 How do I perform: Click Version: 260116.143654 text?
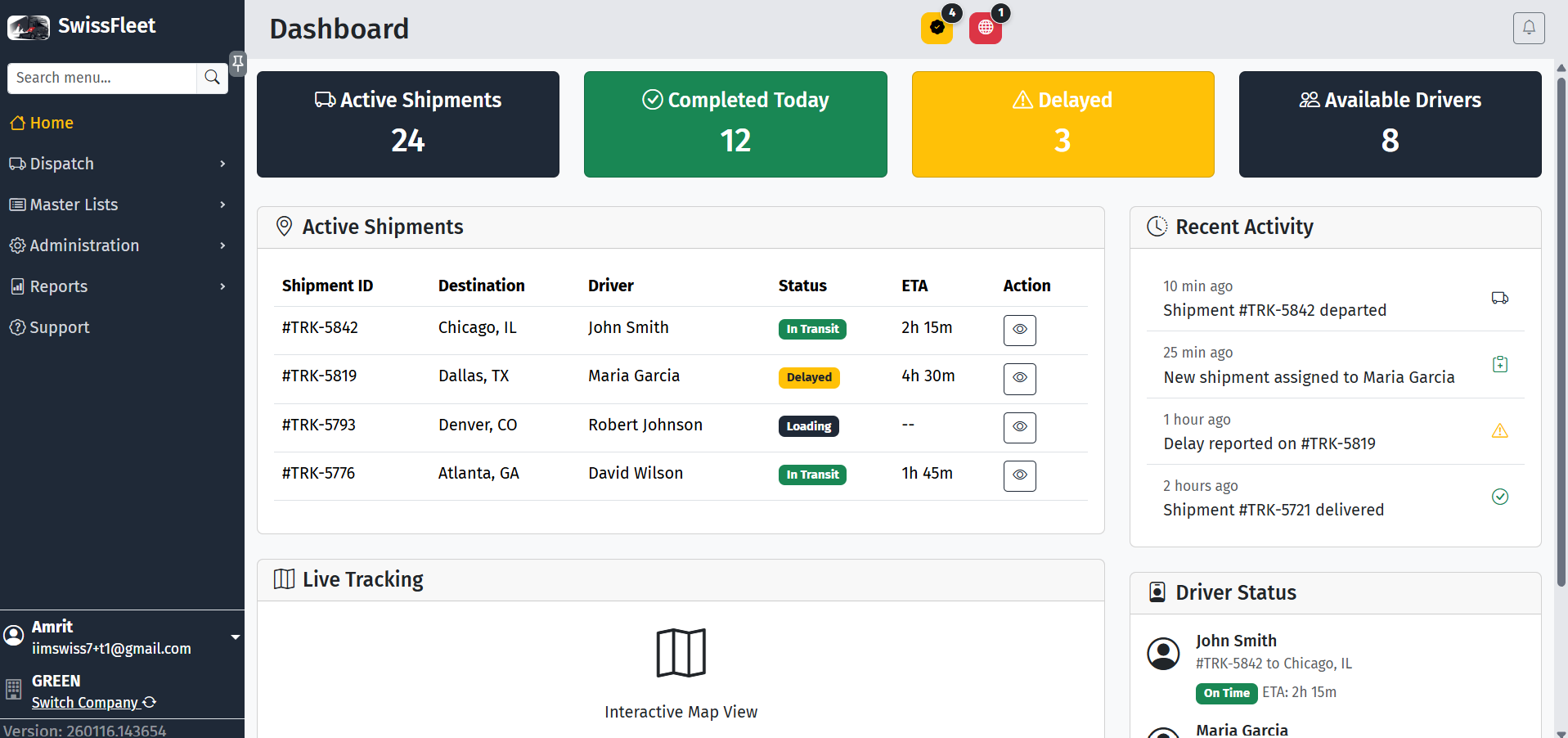click(84, 730)
